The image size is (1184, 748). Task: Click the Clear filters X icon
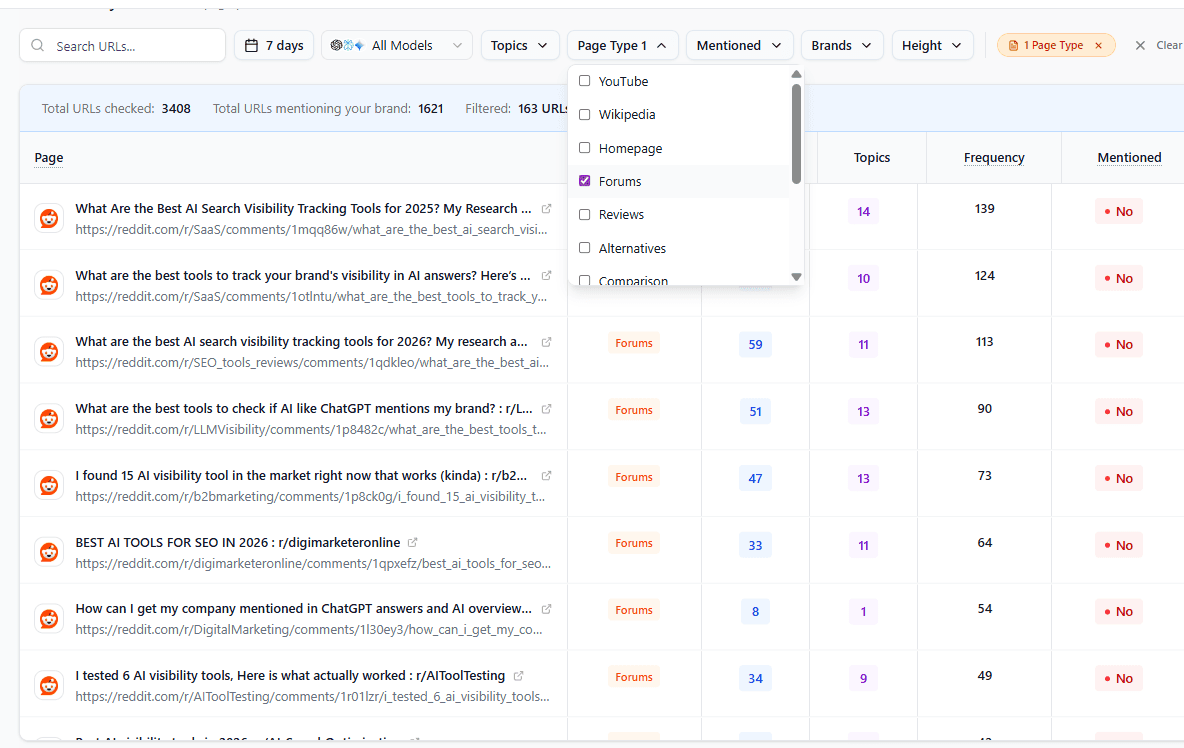coord(1140,45)
